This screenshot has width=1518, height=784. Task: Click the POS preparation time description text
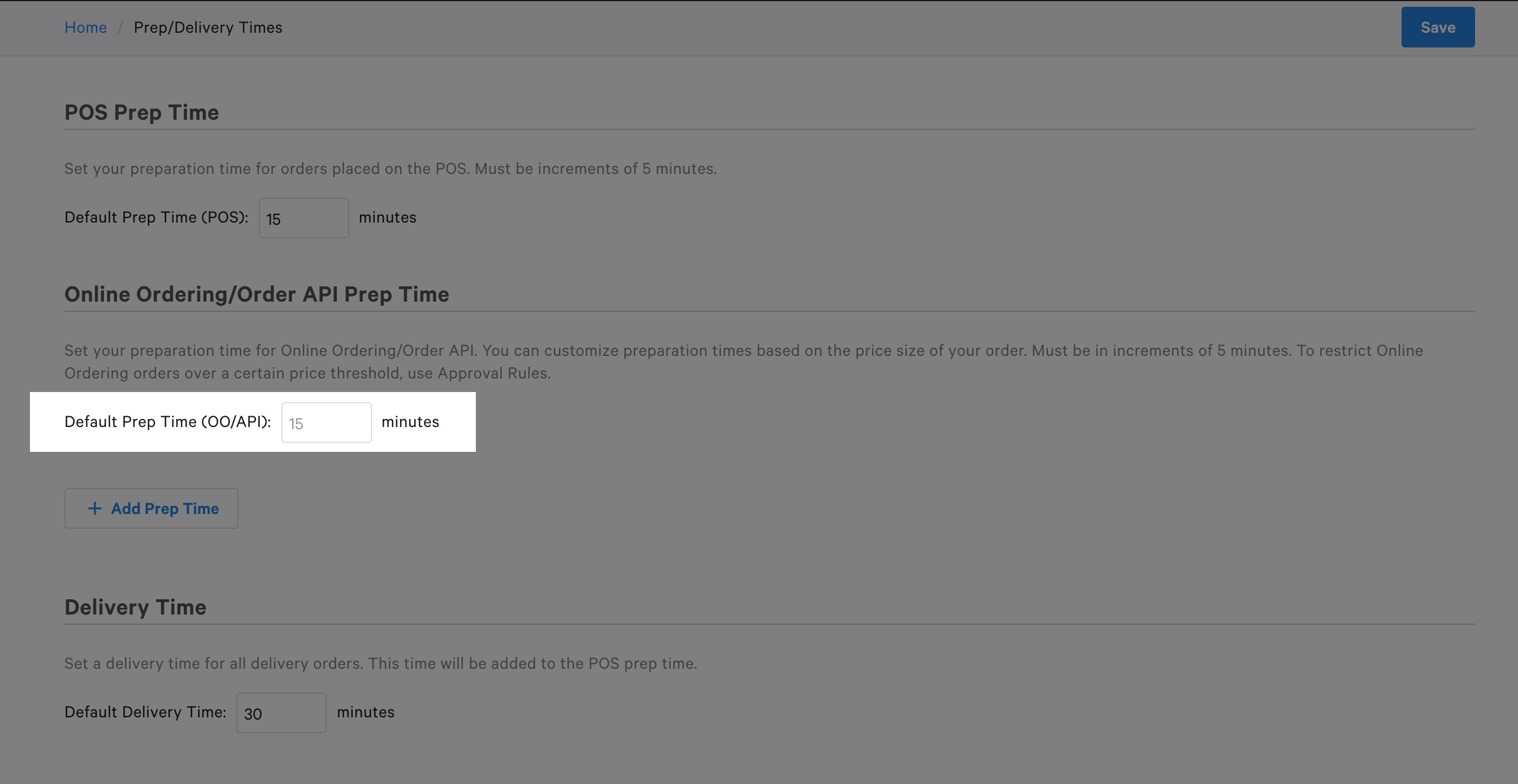[390, 169]
